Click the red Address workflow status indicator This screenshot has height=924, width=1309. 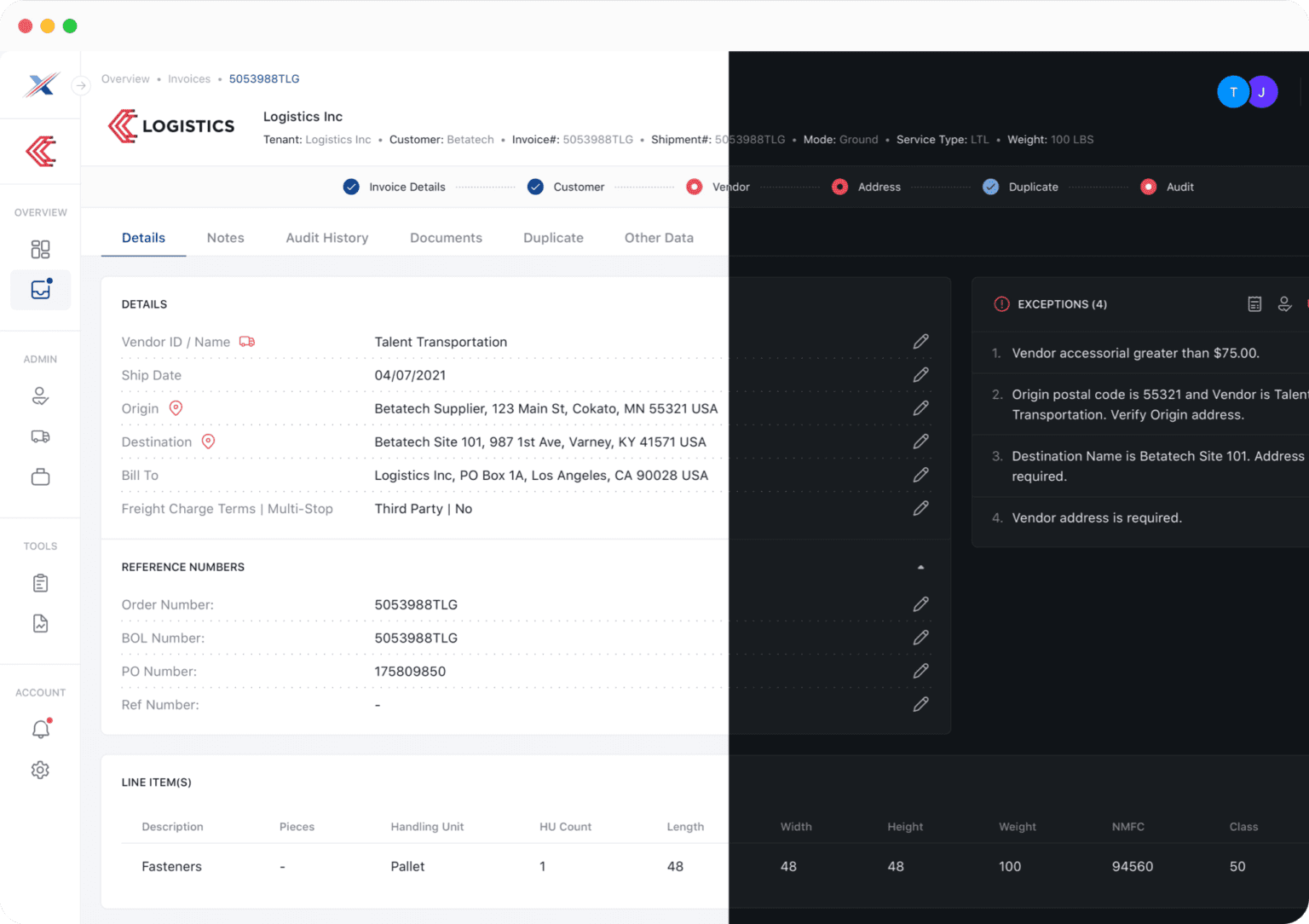[839, 187]
